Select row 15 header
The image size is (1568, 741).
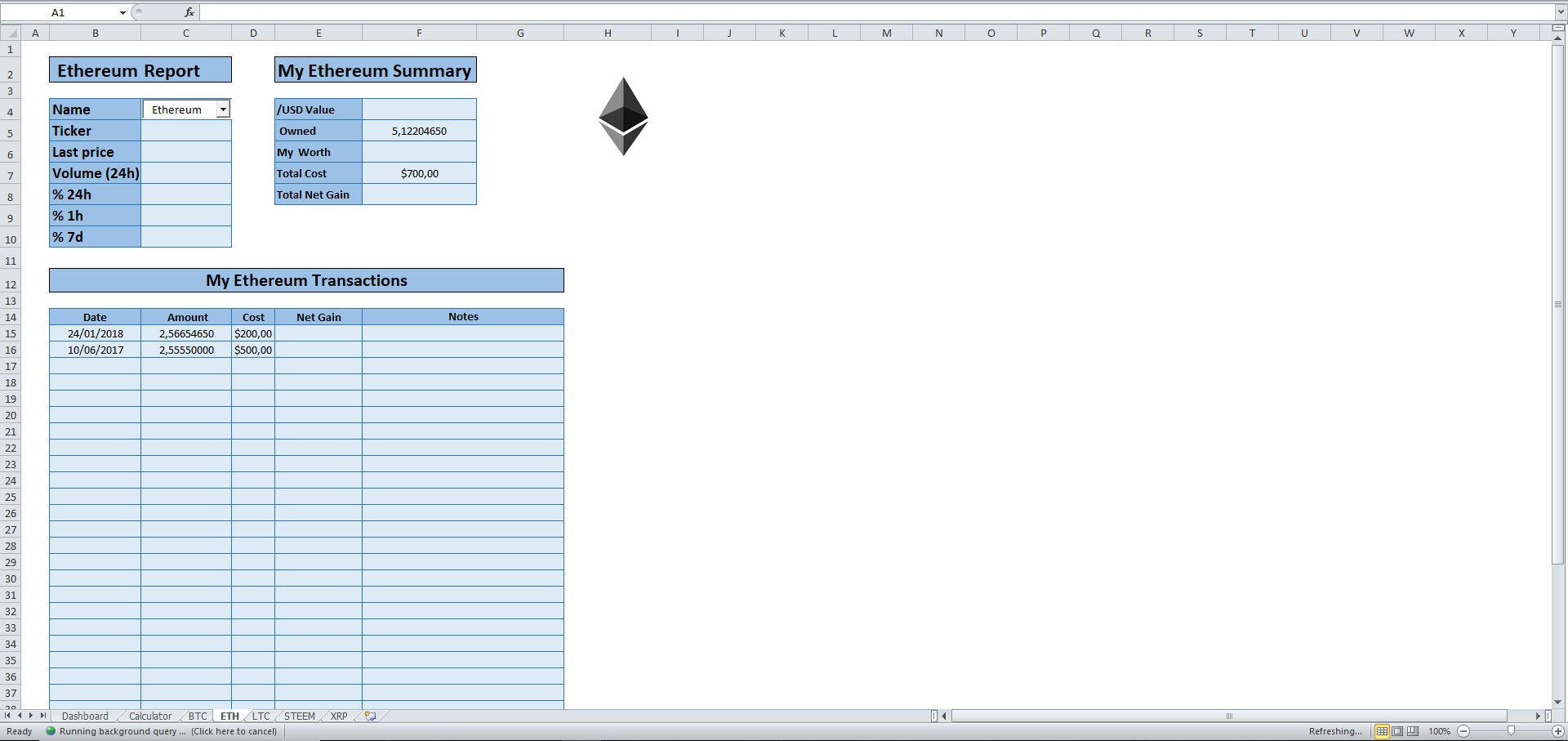click(x=11, y=333)
